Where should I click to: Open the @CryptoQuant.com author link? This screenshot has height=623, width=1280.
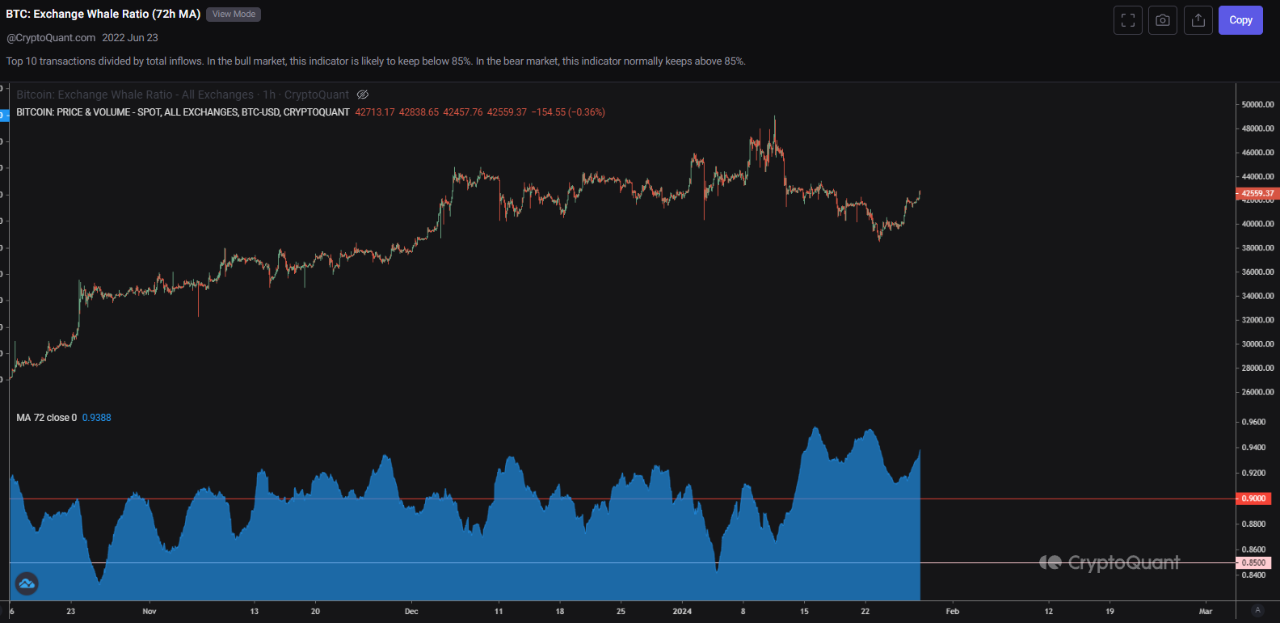[x=50, y=37]
